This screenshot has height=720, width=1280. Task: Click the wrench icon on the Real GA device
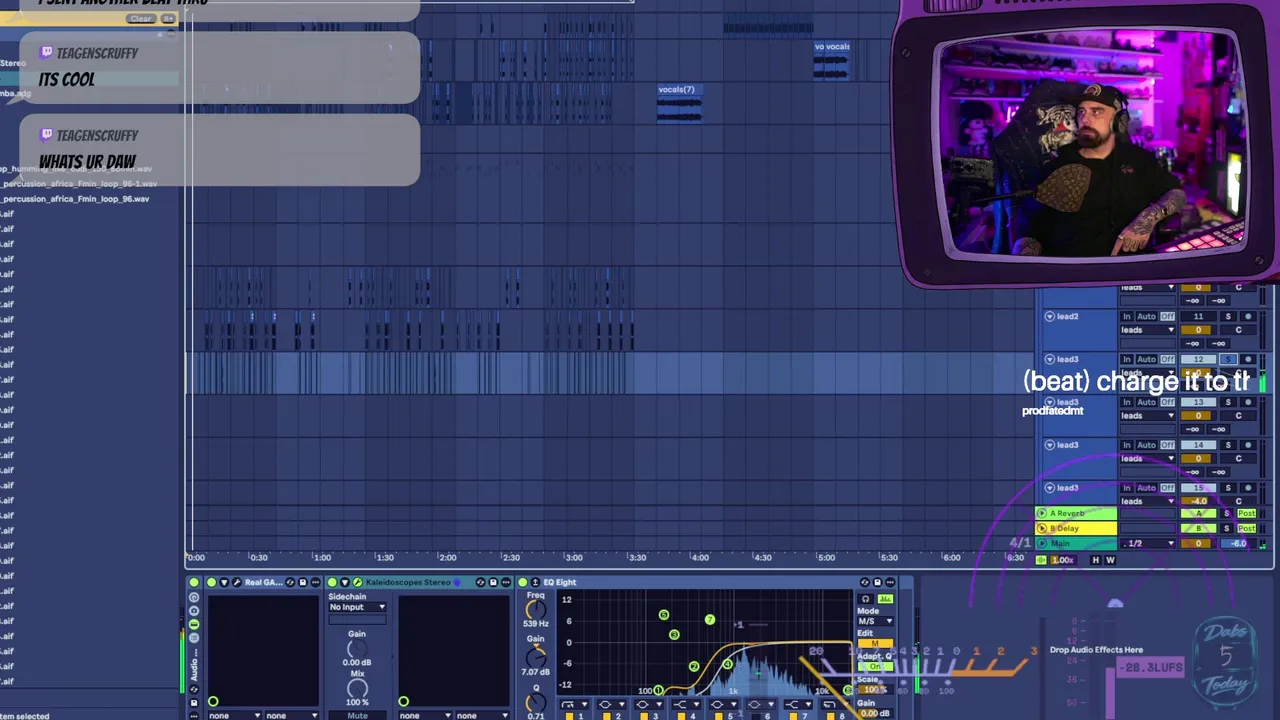coord(237,582)
